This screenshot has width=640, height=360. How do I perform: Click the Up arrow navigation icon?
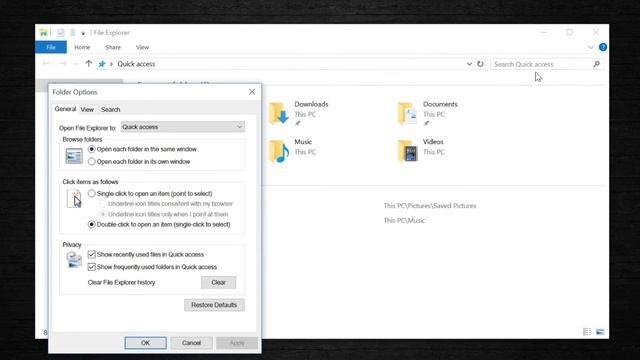point(89,64)
